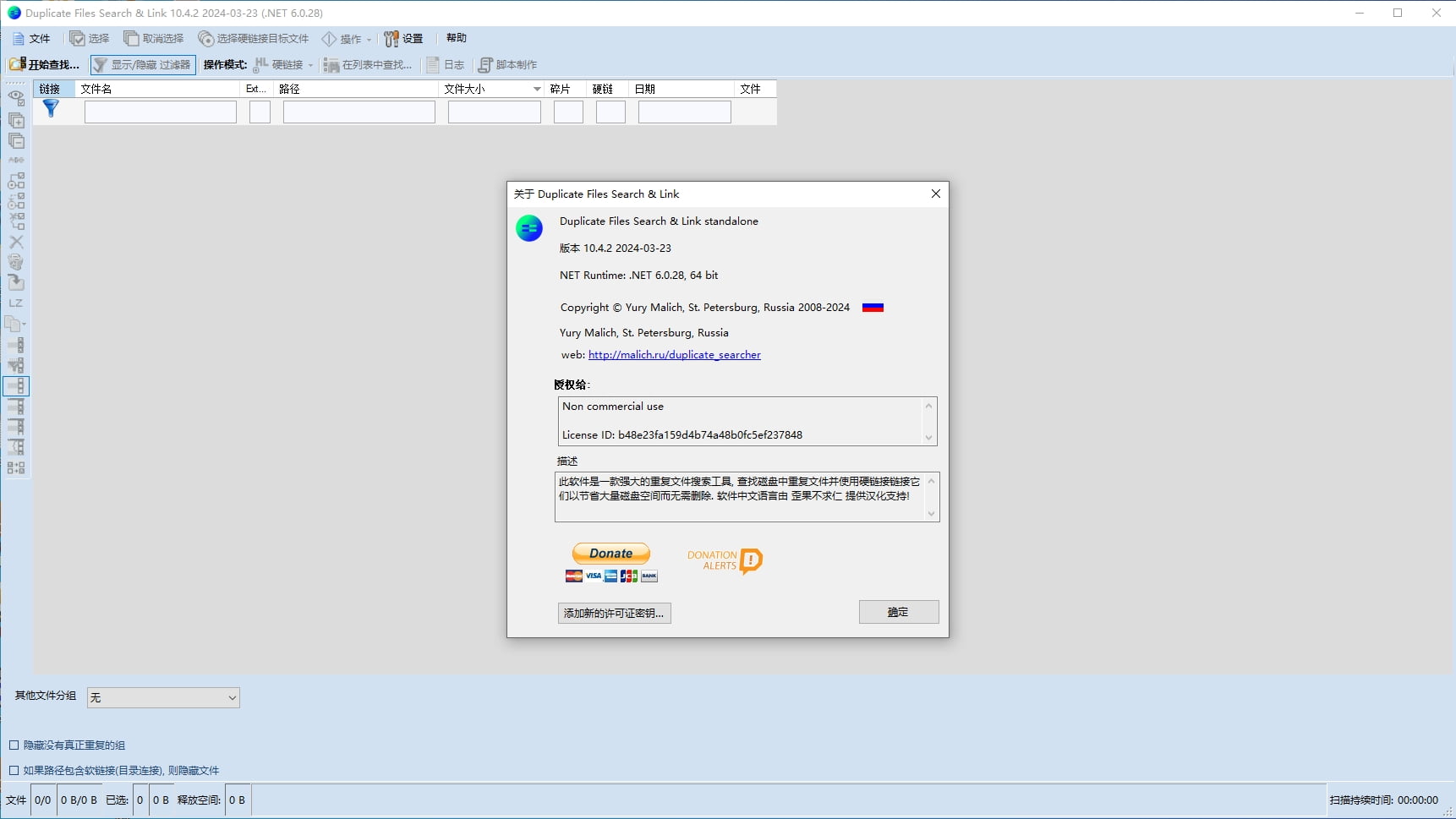Viewport: 1456px width, 819px height.
Task: Click the app logo in About dialog
Action: pos(529,228)
